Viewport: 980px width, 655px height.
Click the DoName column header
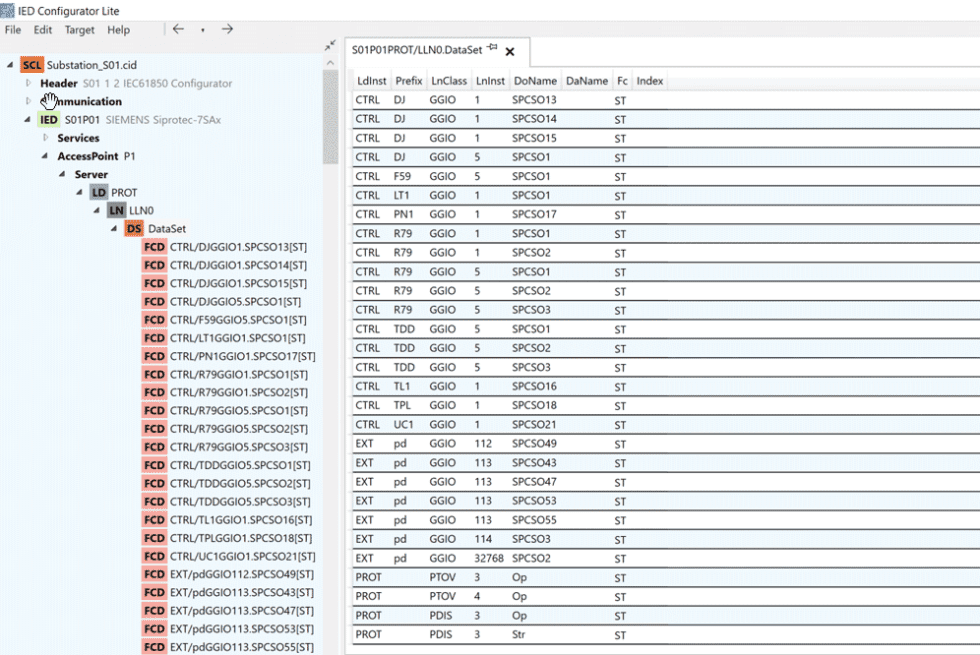point(537,81)
